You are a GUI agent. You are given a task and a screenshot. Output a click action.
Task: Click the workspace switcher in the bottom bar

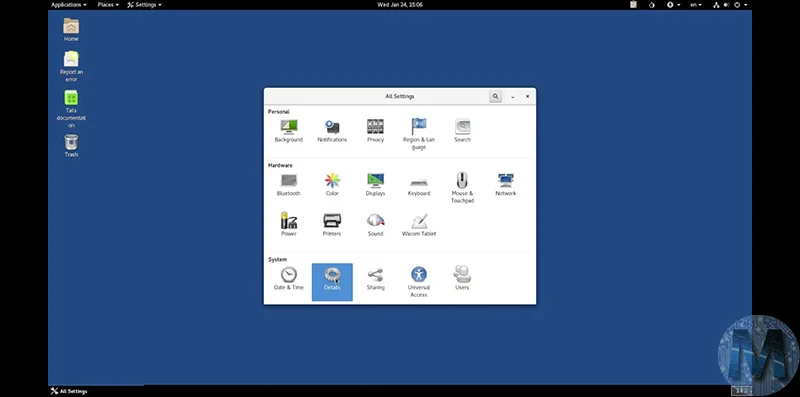point(741,391)
